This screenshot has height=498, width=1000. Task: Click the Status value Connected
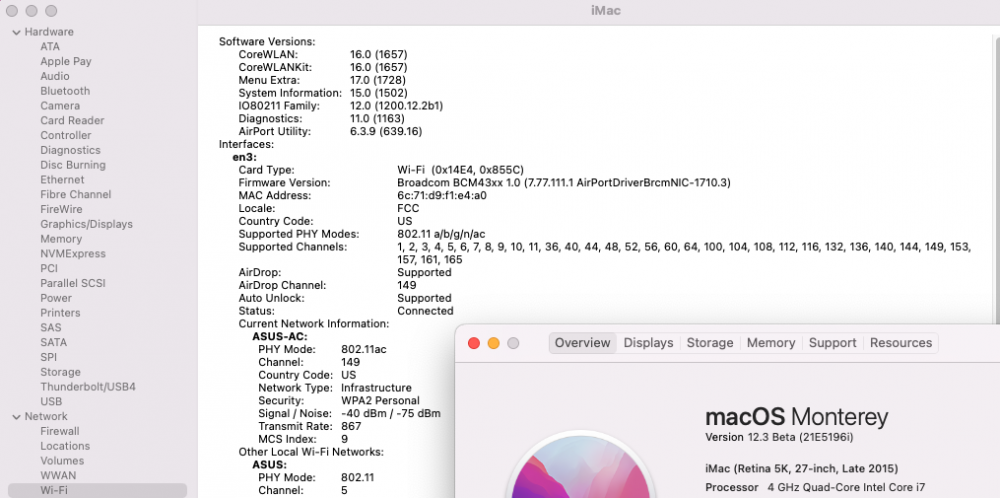coord(425,311)
